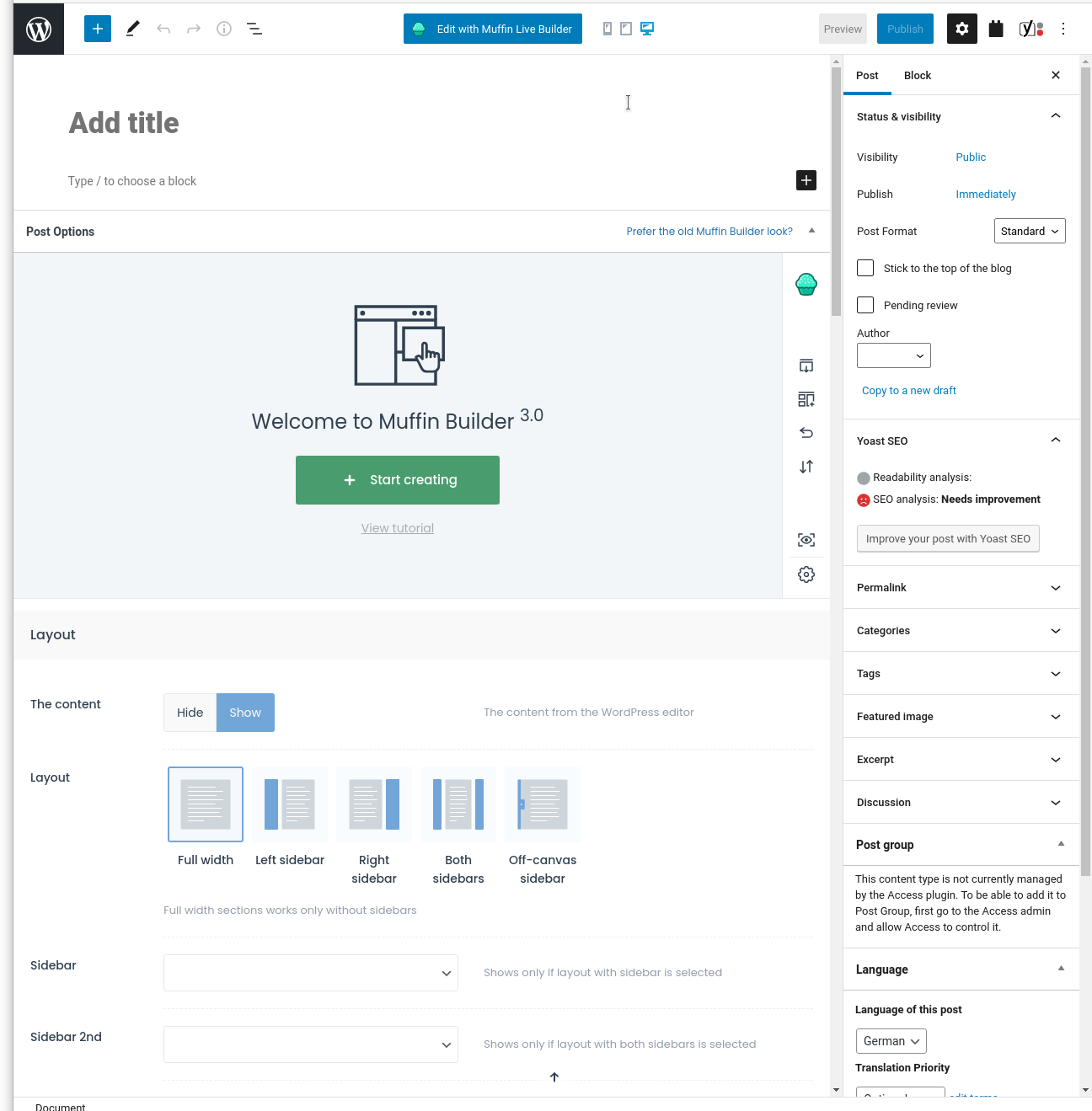Set The content to Show

(245, 713)
